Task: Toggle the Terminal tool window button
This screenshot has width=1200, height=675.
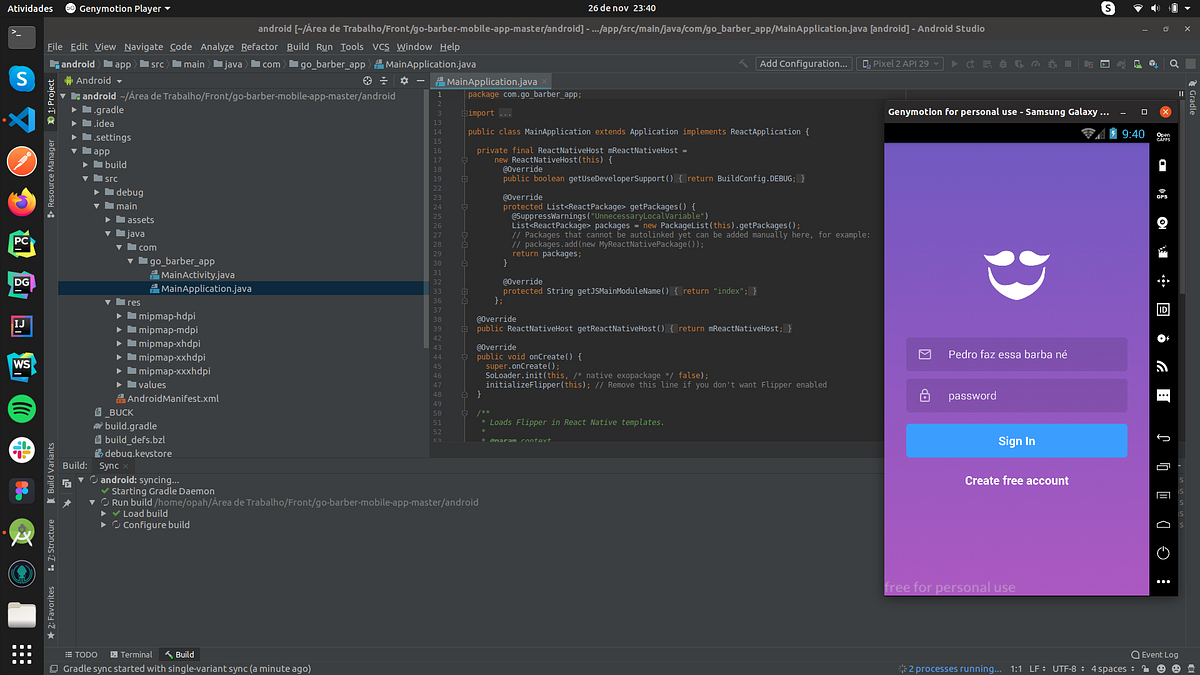Action: pyautogui.click(x=131, y=654)
